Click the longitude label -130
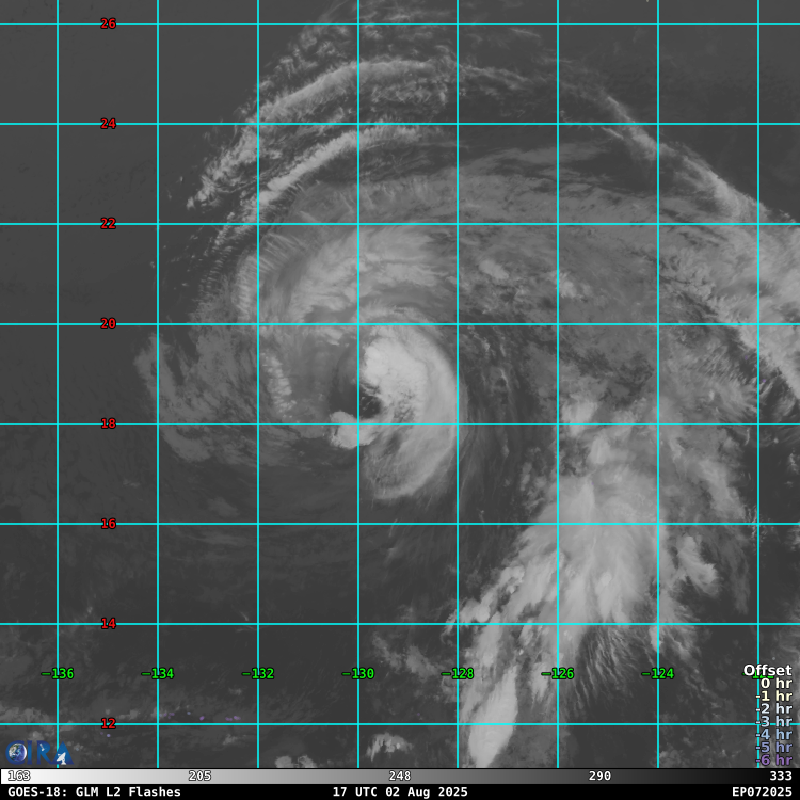The width and height of the screenshot is (800, 800). pos(358,673)
